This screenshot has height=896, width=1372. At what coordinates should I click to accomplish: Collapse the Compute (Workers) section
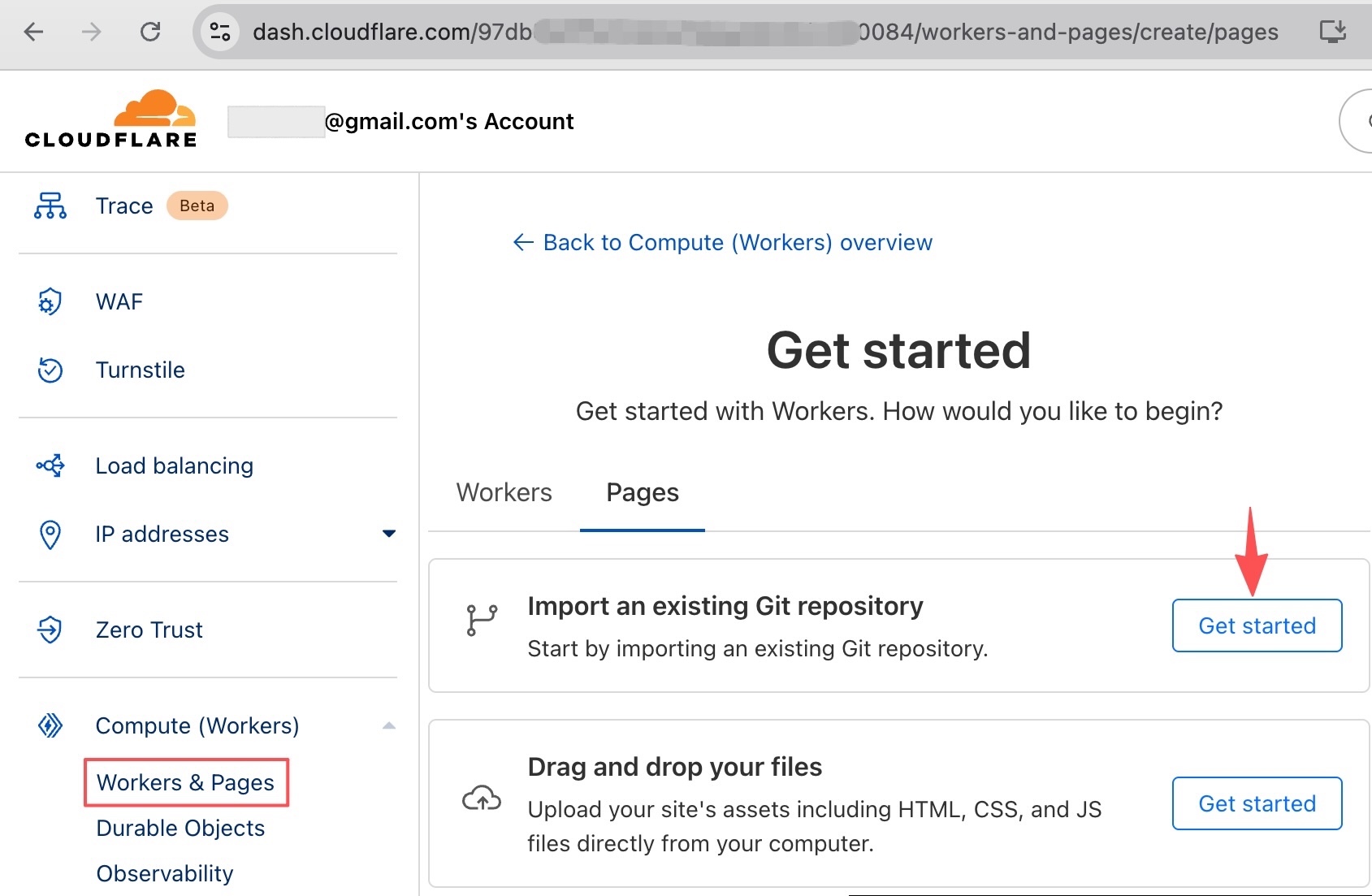pos(390,724)
